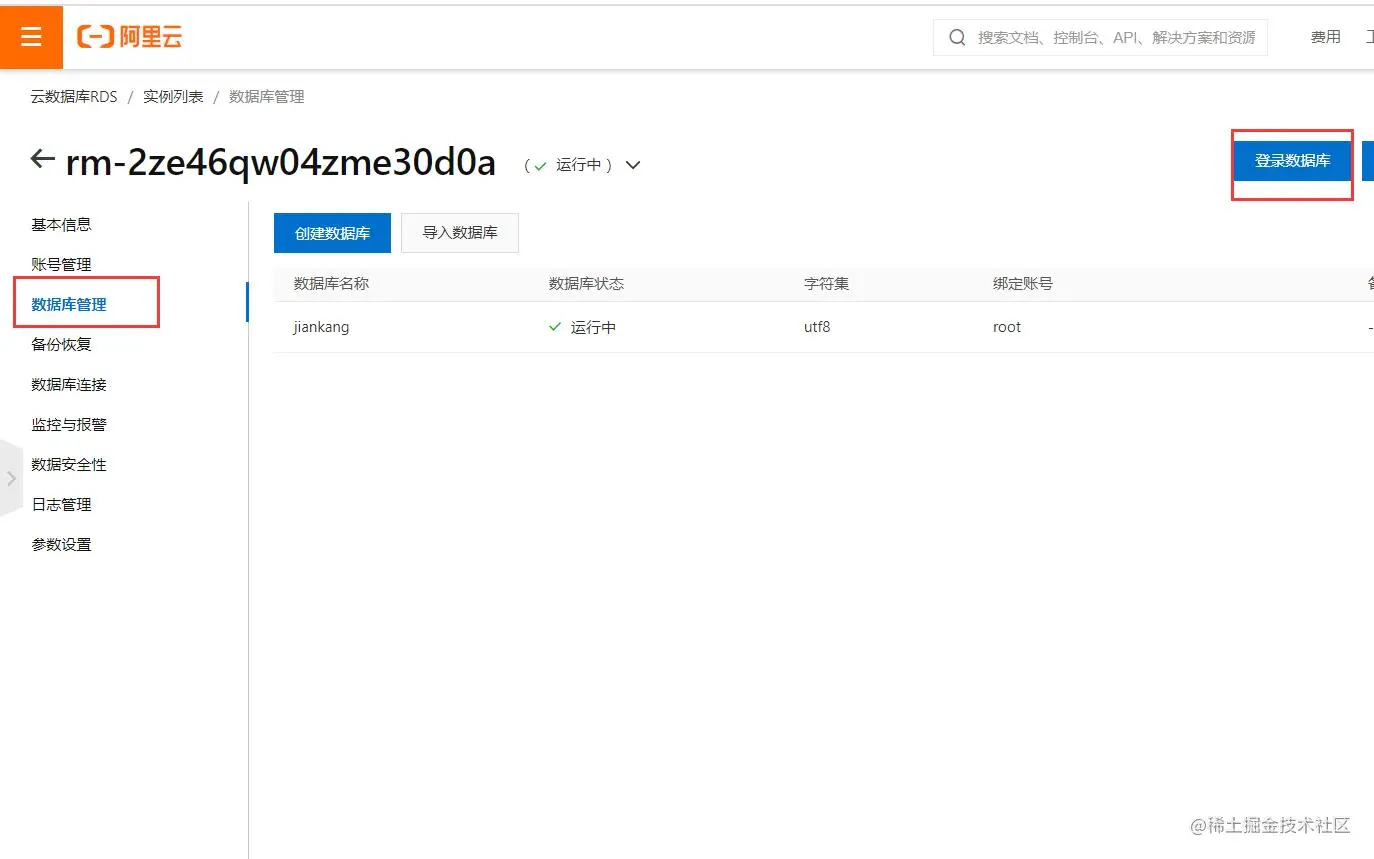The image size is (1374, 859).
Task: Click the 创建数据库 button
Action: coord(332,233)
